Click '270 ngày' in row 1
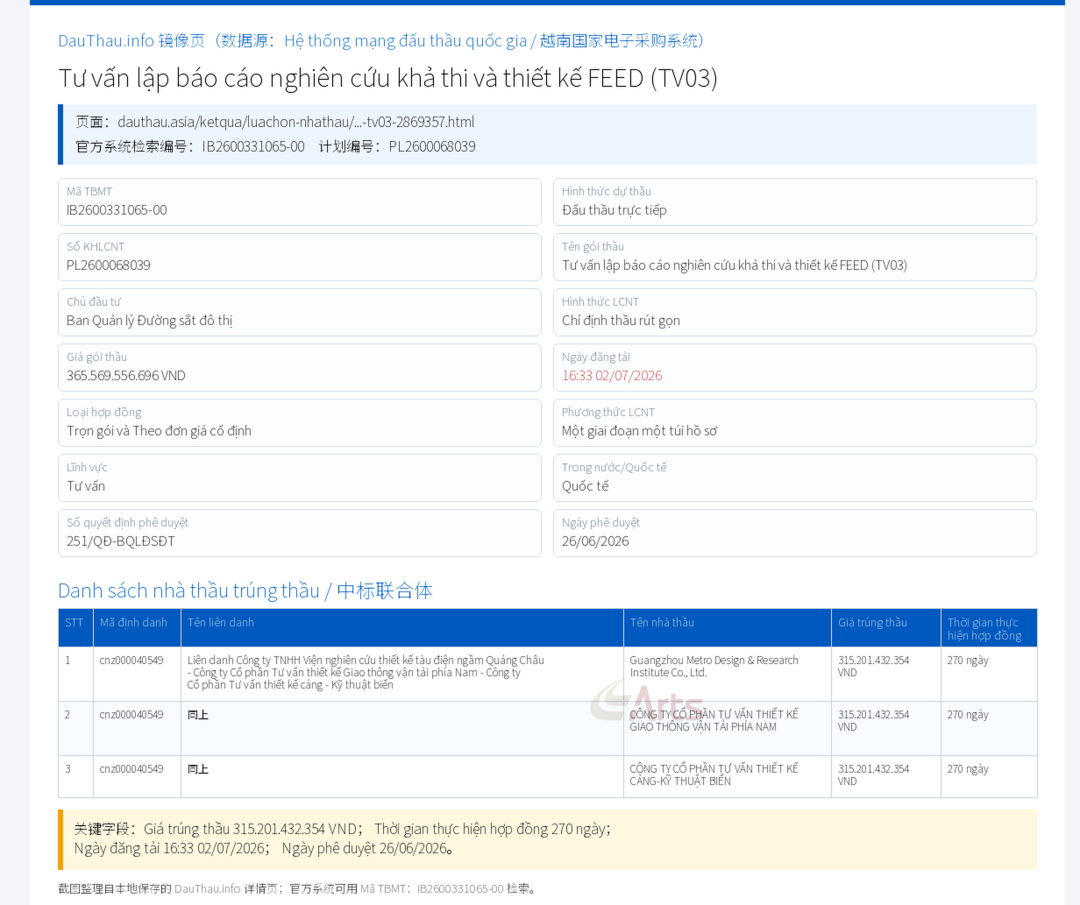The width and height of the screenshot is (1080, 905). (968, 660)
